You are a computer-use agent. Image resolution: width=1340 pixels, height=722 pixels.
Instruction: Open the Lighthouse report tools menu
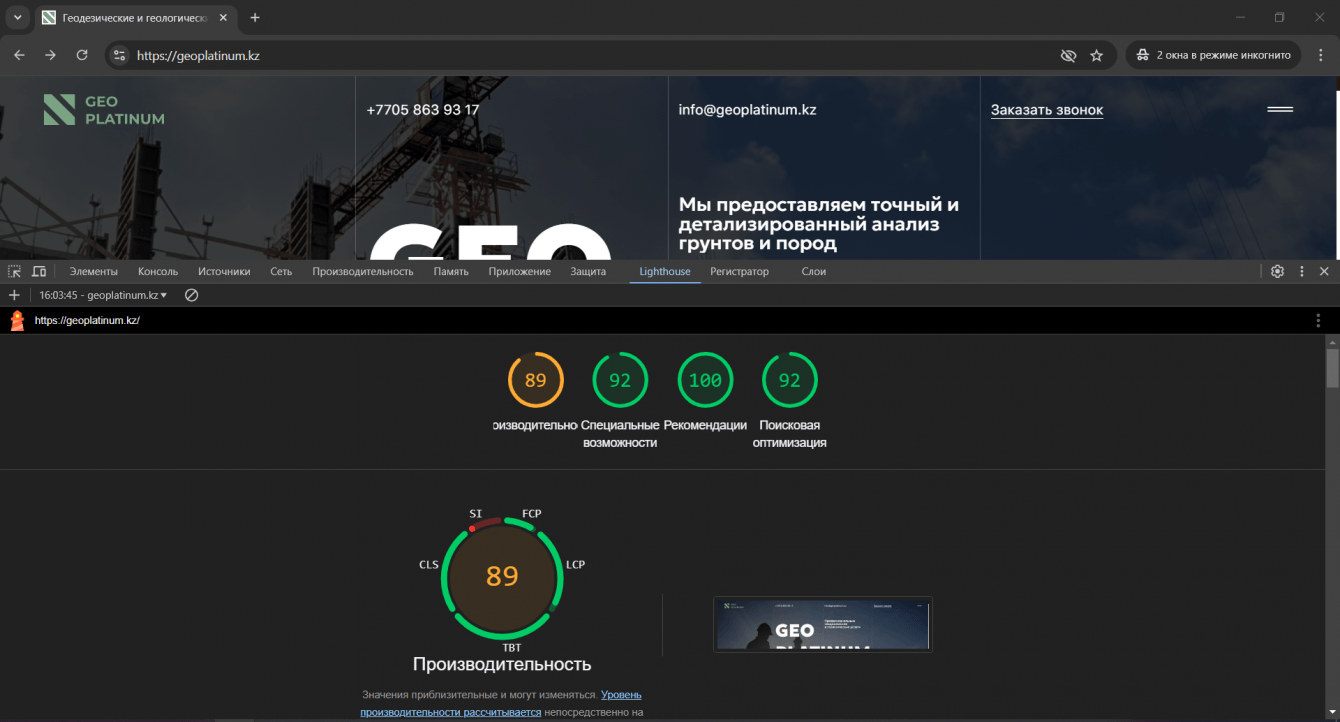pyautogui.click(x=1318, y=320)
